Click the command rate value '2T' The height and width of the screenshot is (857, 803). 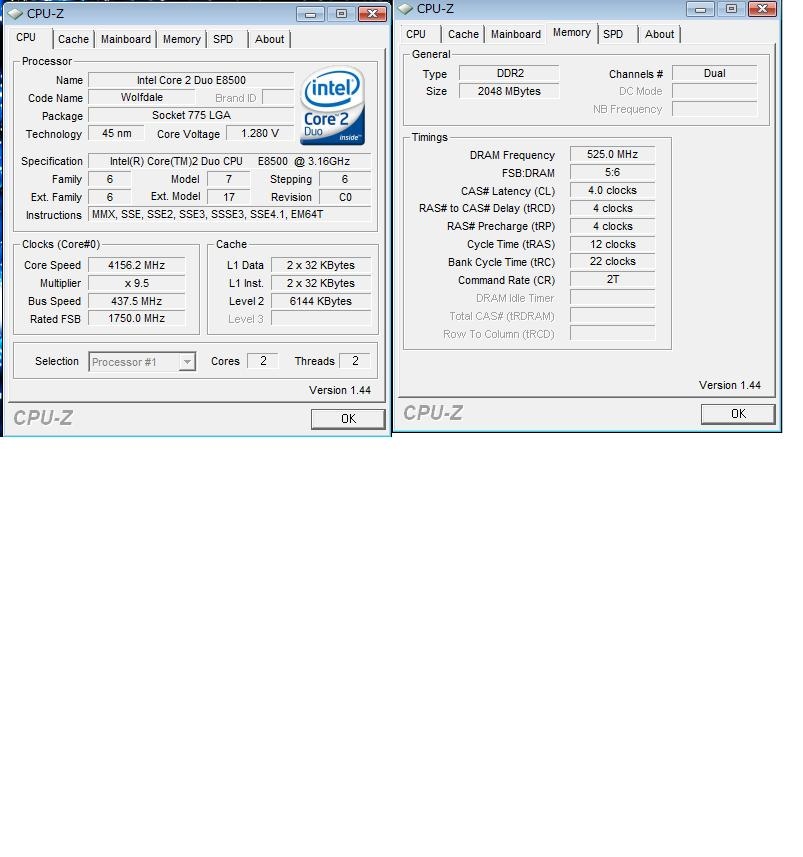point(612,279)
